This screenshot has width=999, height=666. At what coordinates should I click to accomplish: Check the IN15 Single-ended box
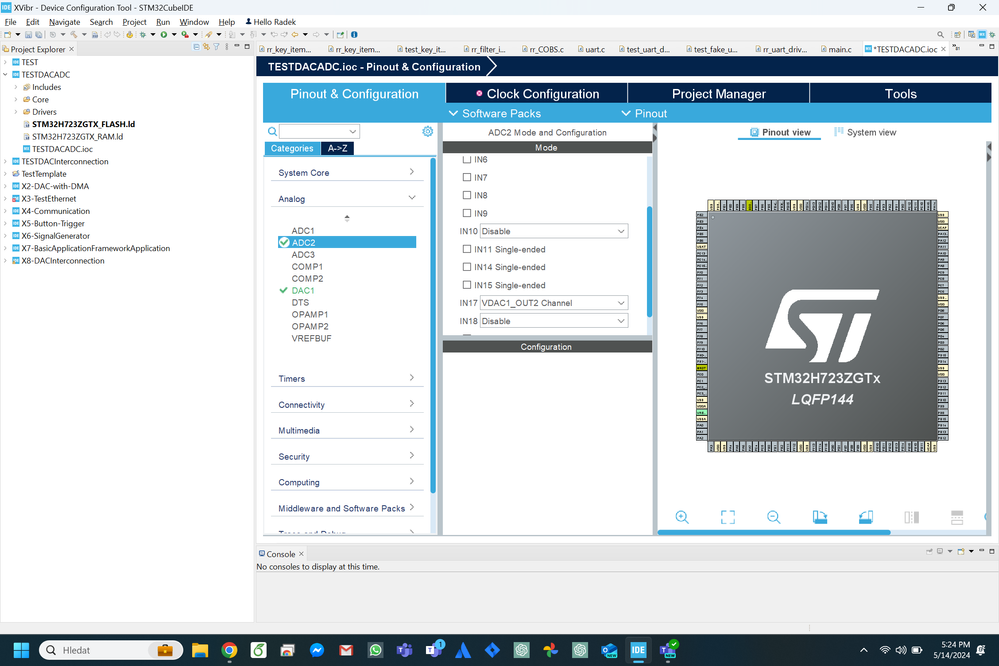click(467, 285)
